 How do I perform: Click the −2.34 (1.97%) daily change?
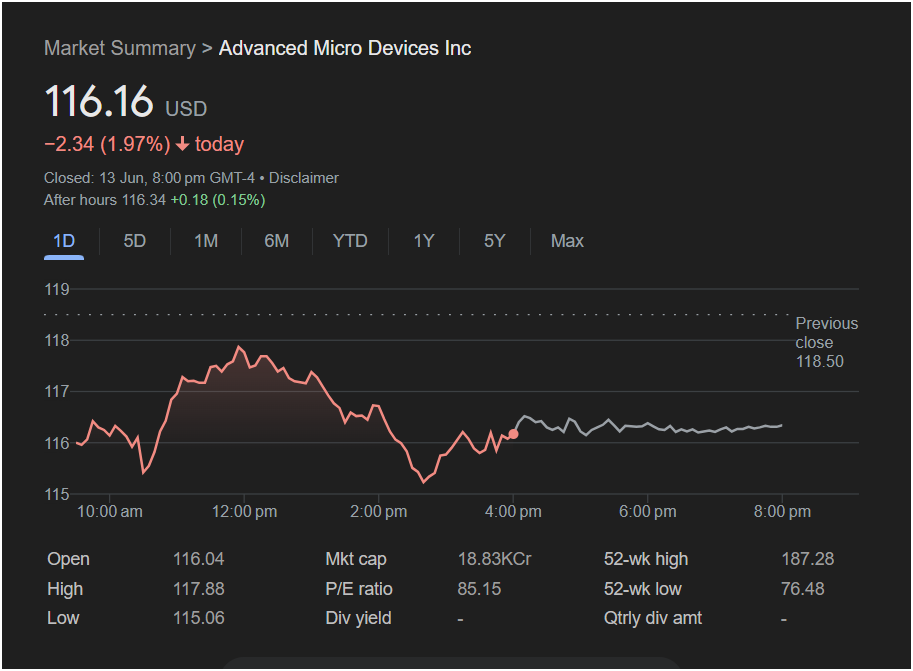[x=107, y=144]
